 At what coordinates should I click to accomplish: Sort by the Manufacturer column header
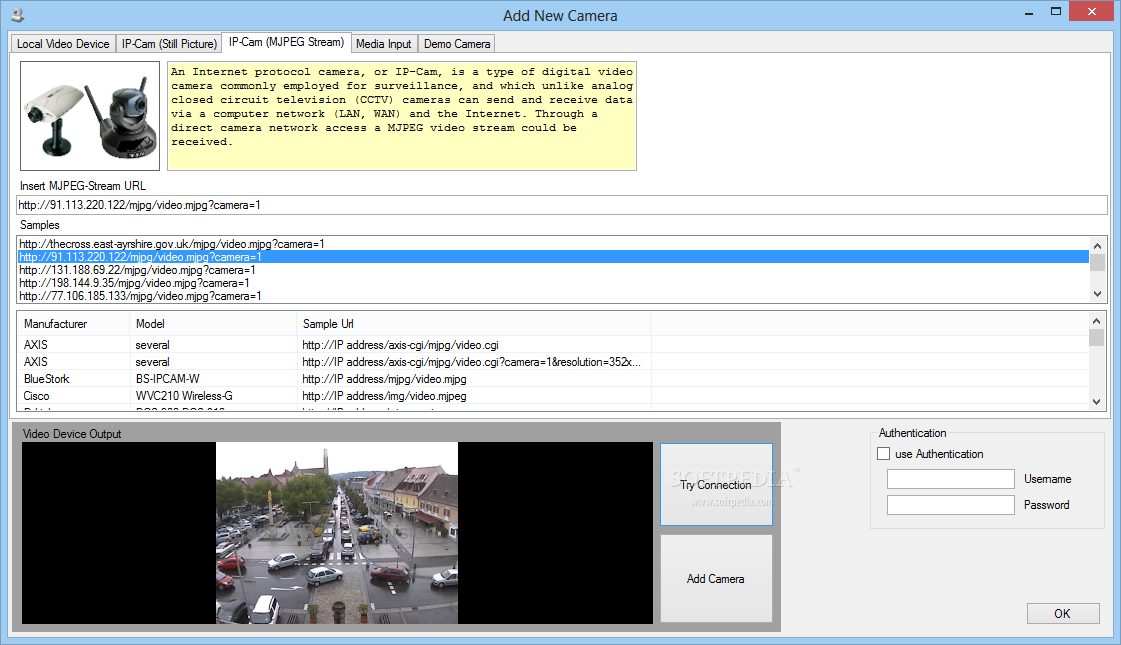point(73,324)
